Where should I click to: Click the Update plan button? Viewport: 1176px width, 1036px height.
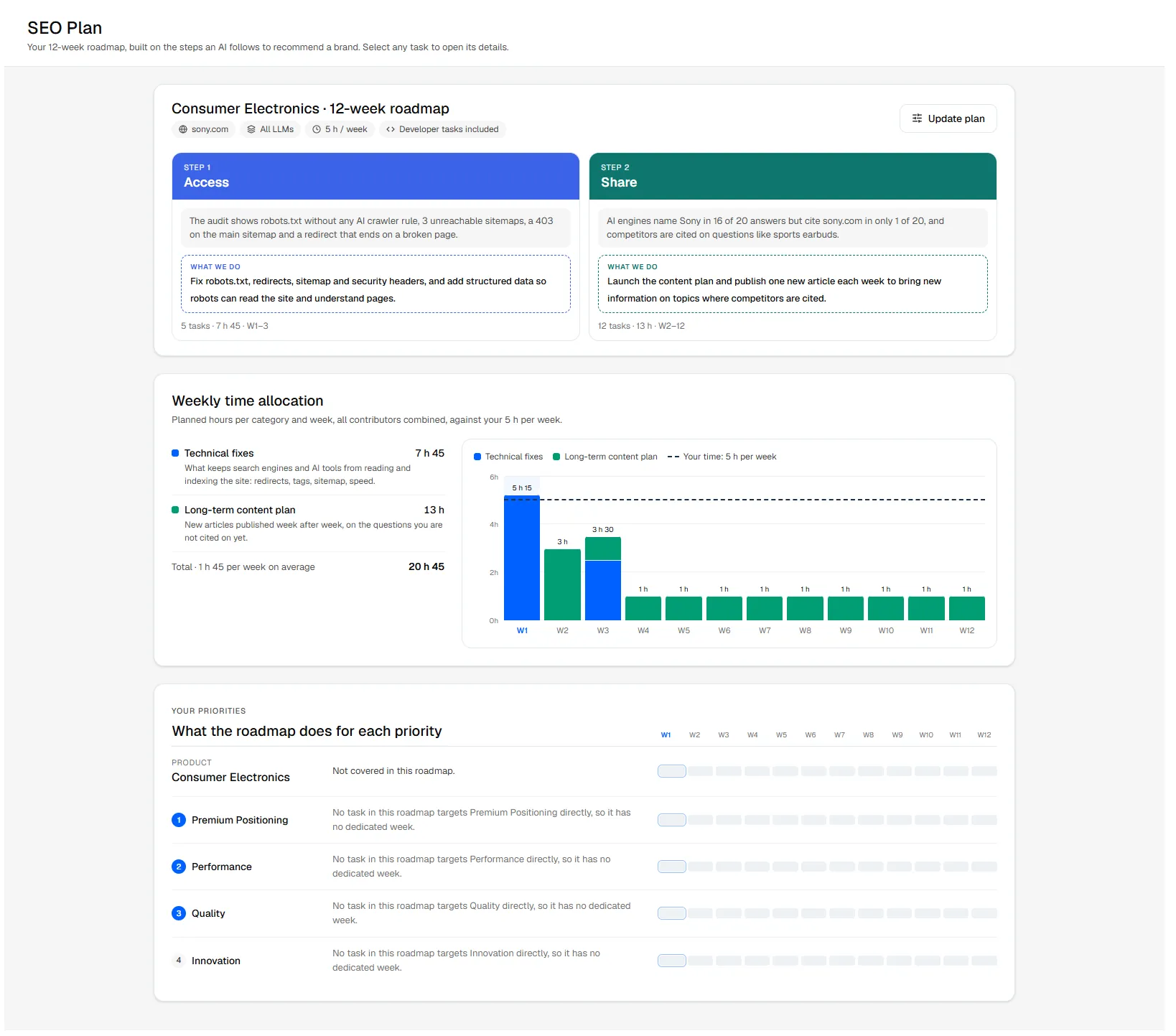[x=948, y=118]
